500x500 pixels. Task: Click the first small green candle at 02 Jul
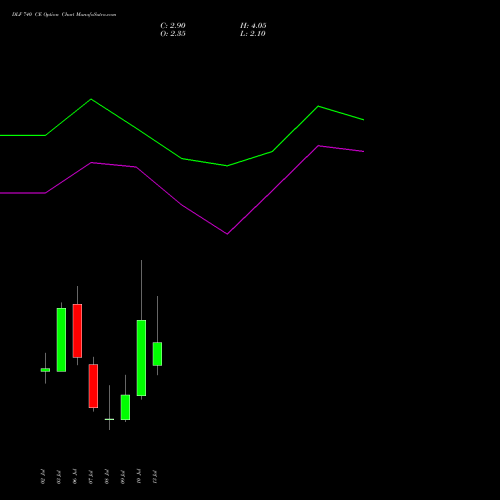click(x=45, y=370)
